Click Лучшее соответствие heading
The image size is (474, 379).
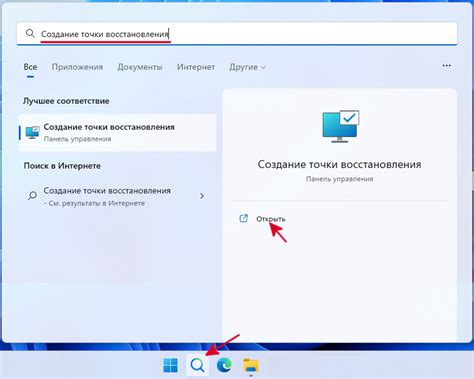point(66,101)
